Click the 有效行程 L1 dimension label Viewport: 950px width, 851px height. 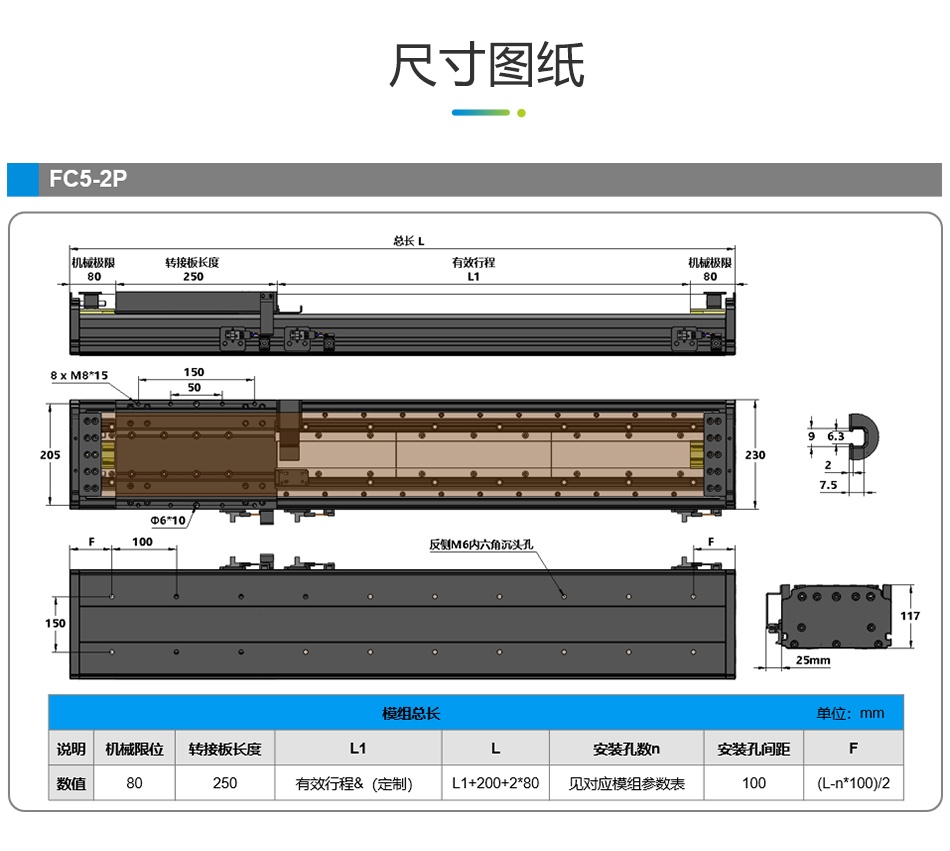click(473, 269)
